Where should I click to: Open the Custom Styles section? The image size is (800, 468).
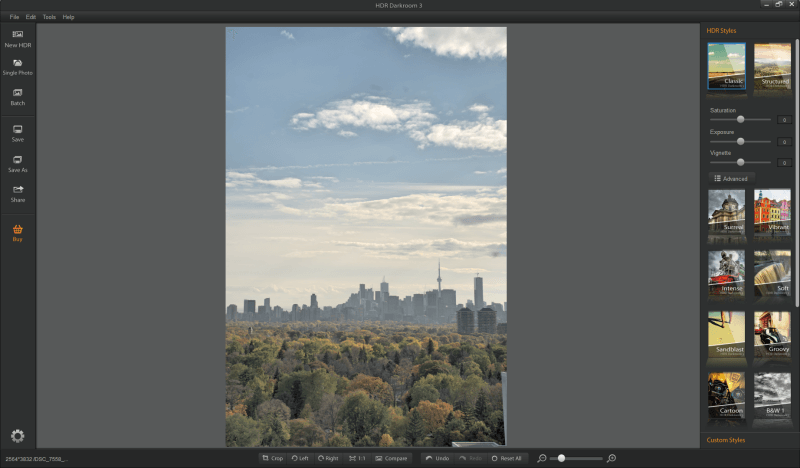(x=726, y=440)
